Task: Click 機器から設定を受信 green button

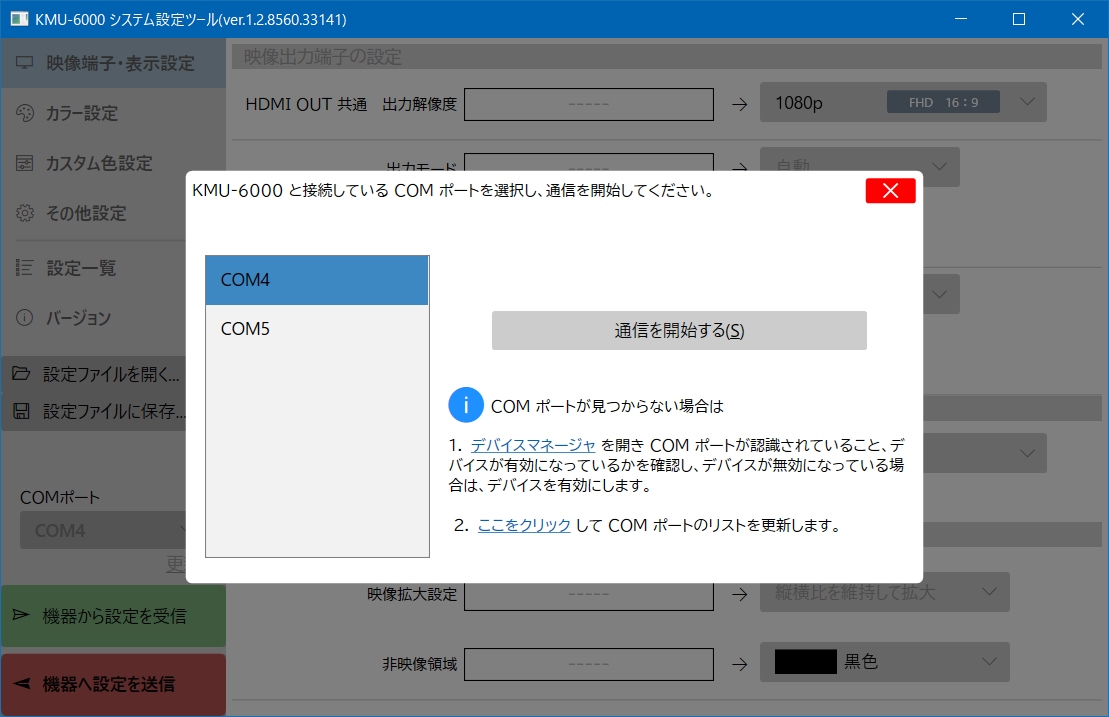Action: tap(113, 616)
